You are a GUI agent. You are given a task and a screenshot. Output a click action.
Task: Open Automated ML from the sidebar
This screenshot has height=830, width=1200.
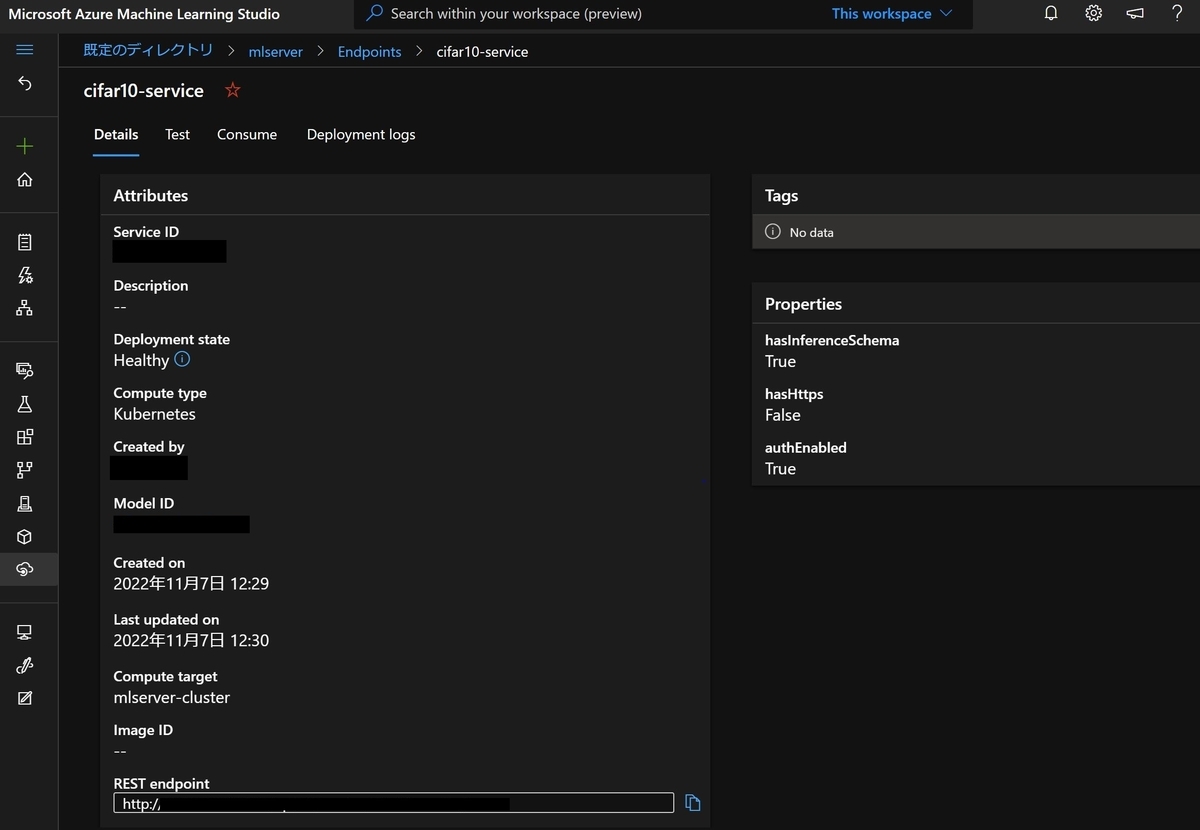pyautogui.click(x=25, y=275)
